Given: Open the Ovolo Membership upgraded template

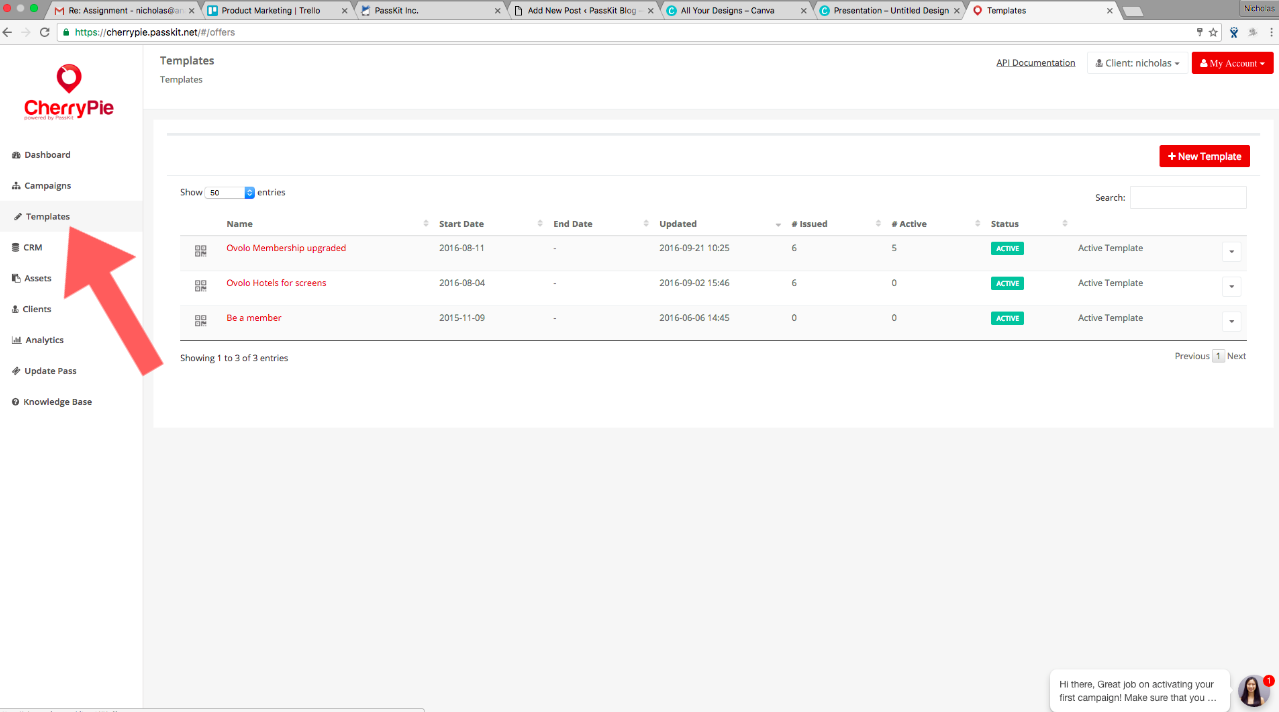Looking at the screenshot, I should 286,248.
